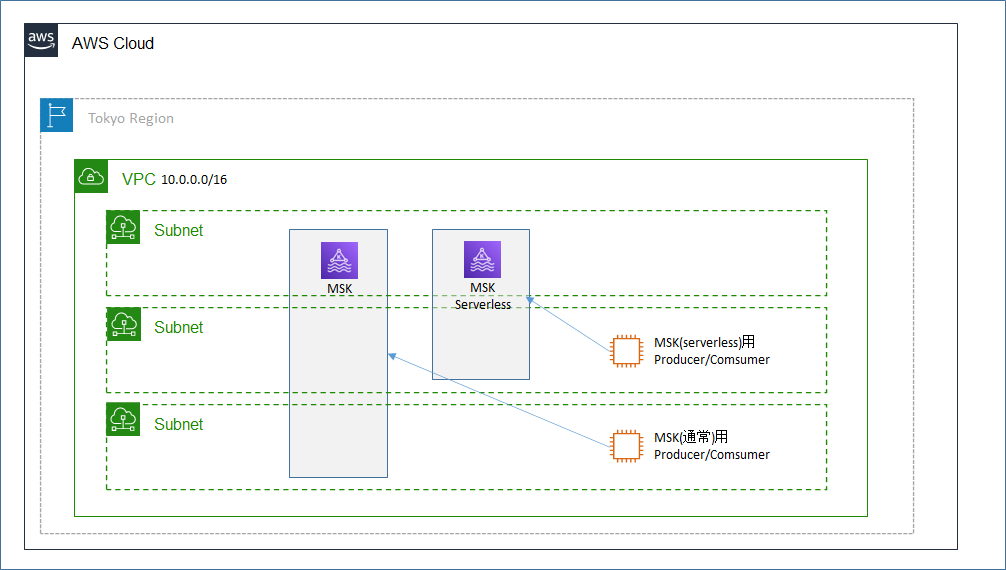
Task: Select the purple MSK service icon
Action: (339, 261)
